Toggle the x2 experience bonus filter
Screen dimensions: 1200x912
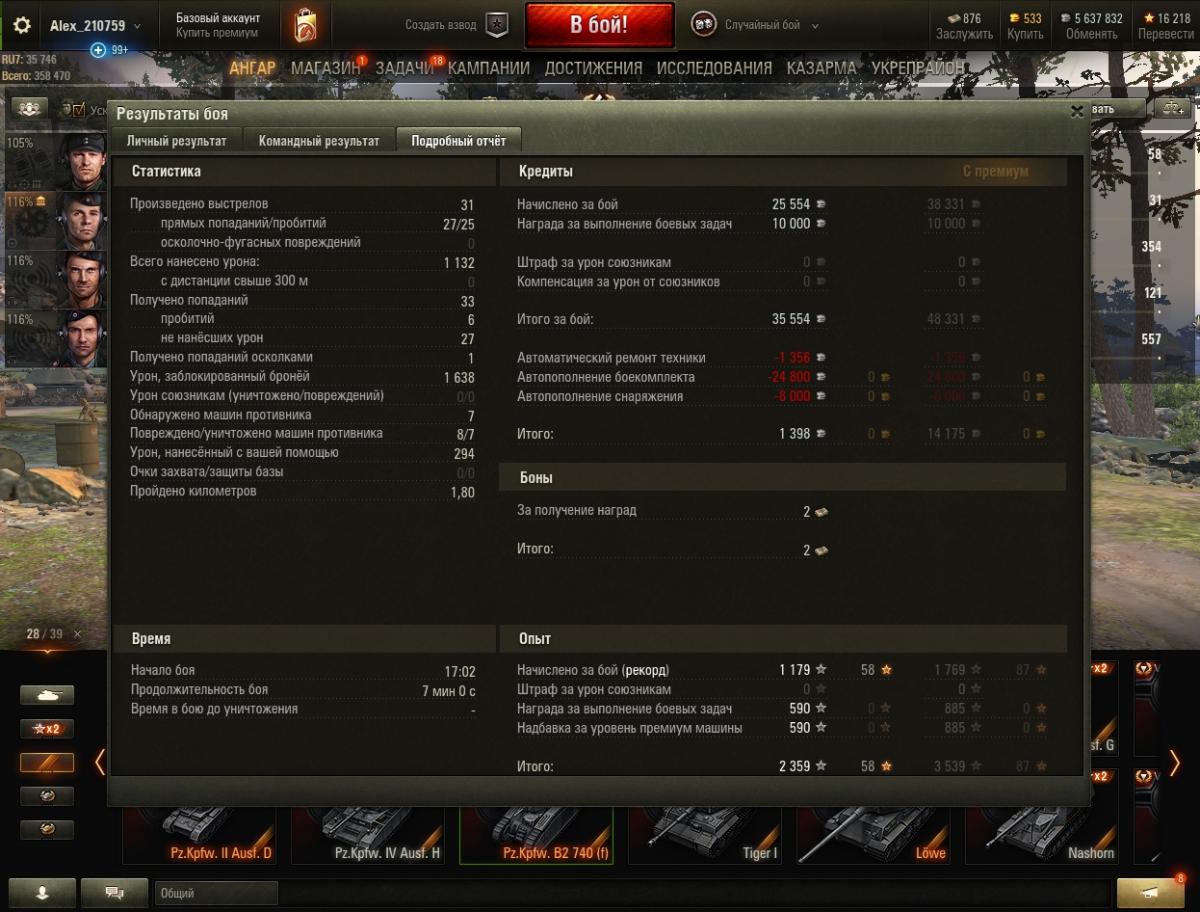(47, 728)
